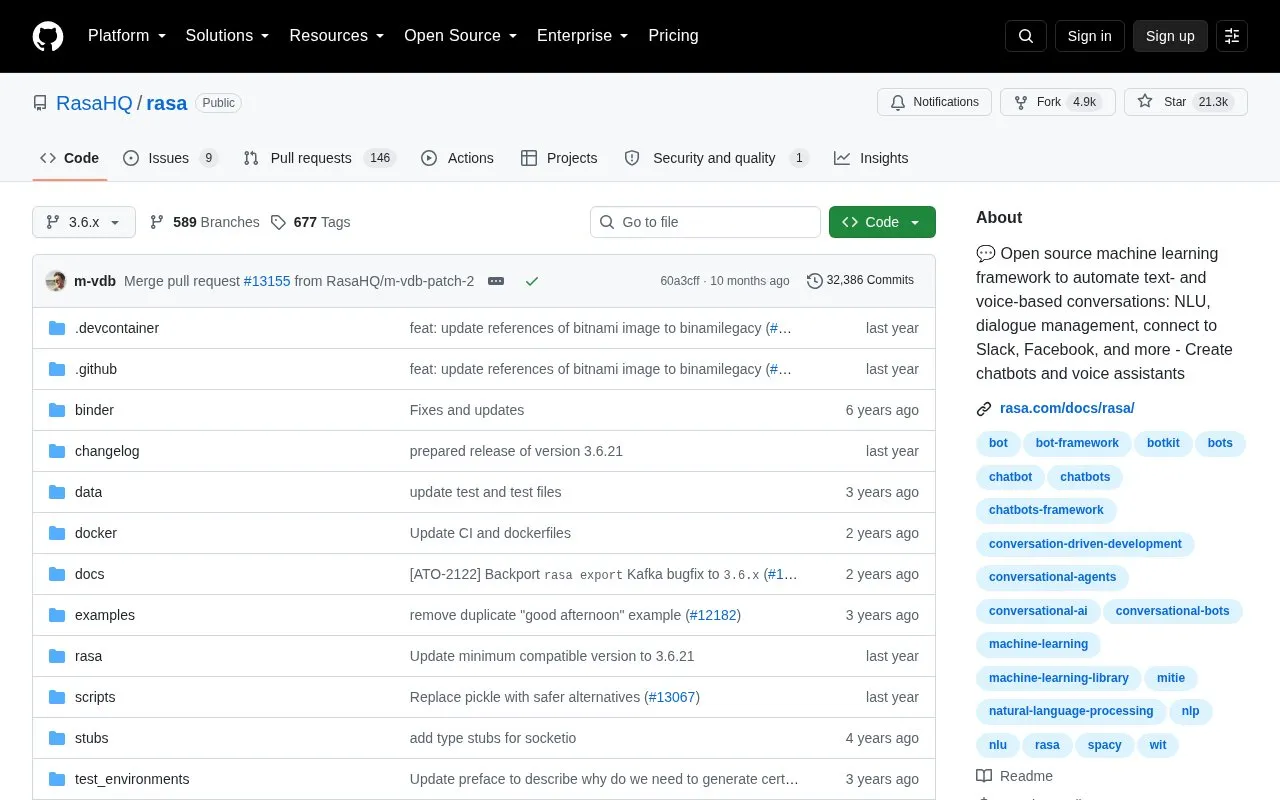The width and height of the screenshot is (1280, 800).
Task: Switch to the Issues tab
Action: coord(170,158)
